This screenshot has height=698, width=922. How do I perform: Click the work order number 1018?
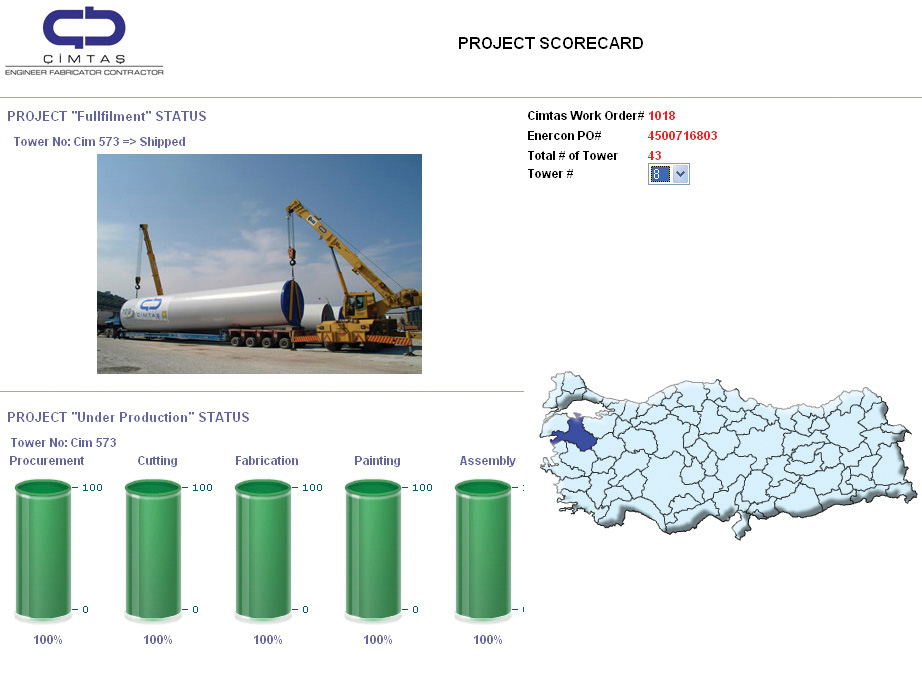662,116
